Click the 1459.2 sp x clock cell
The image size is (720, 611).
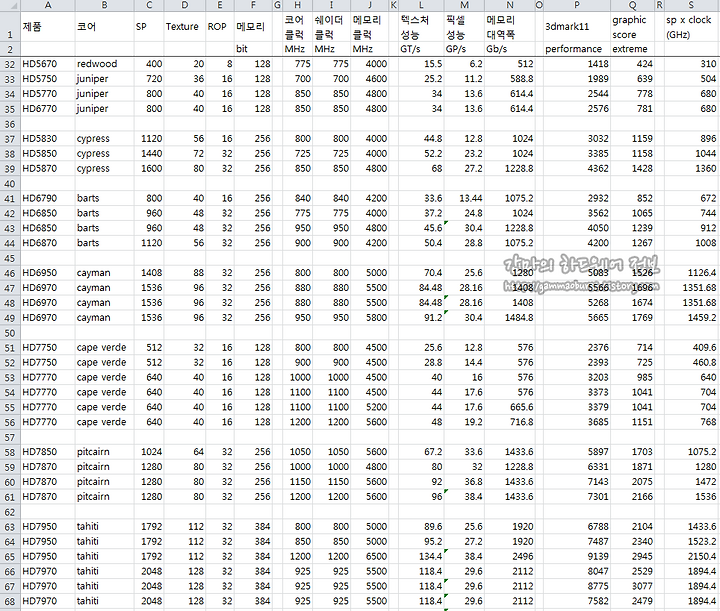click(691, 318)
